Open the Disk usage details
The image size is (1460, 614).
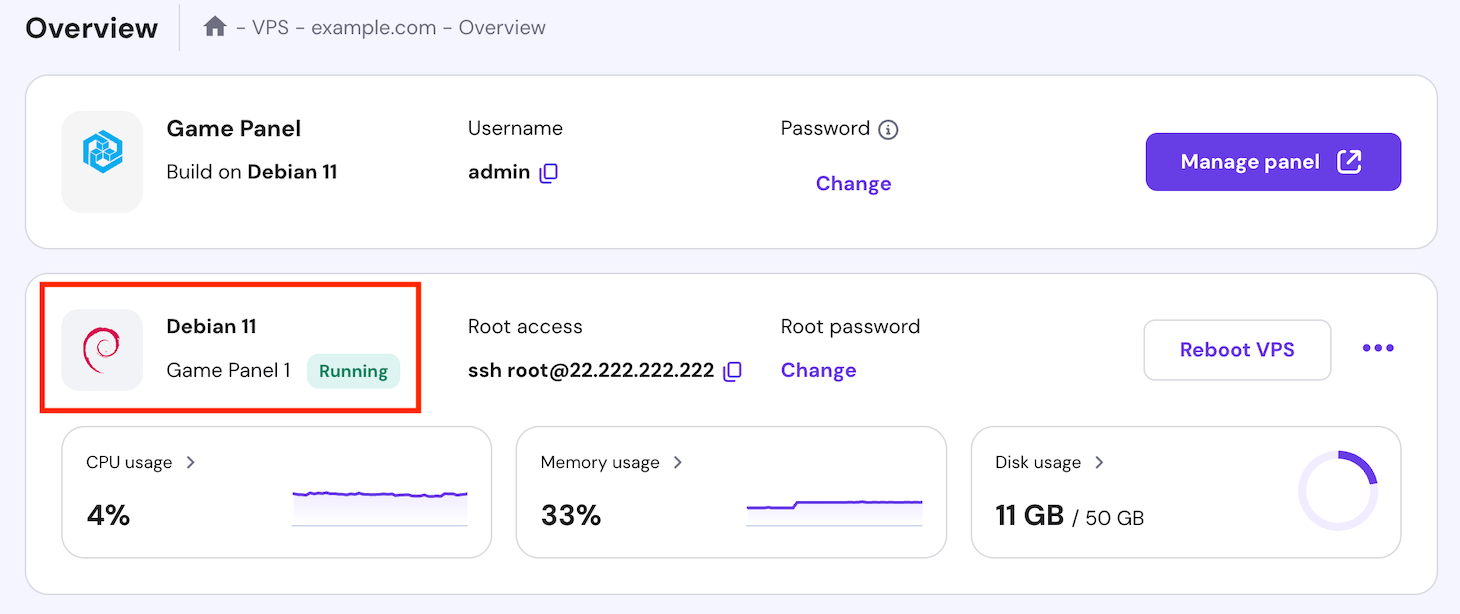click(x=1099, y=462)
